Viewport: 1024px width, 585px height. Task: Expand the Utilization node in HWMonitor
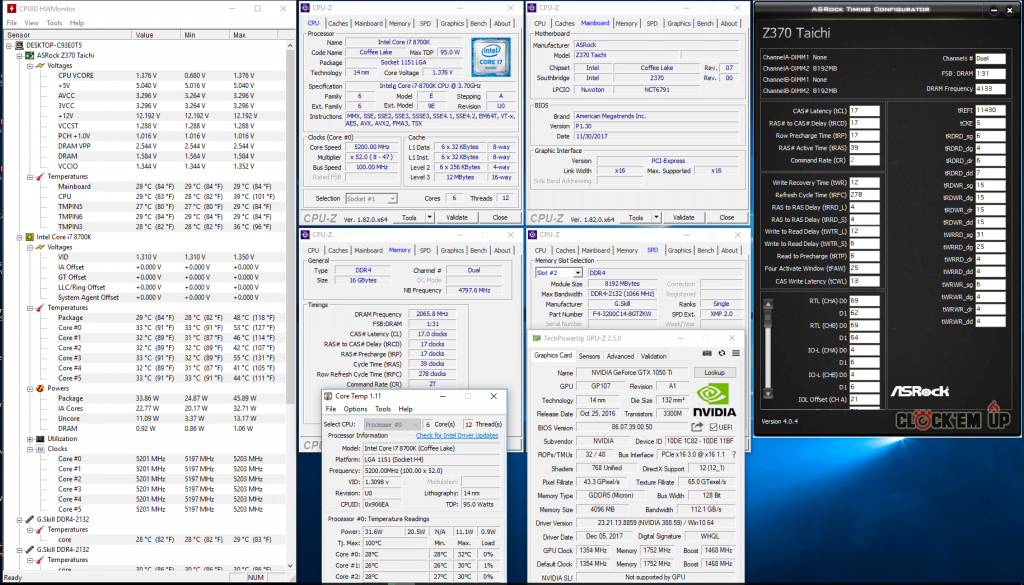point(28,438)
